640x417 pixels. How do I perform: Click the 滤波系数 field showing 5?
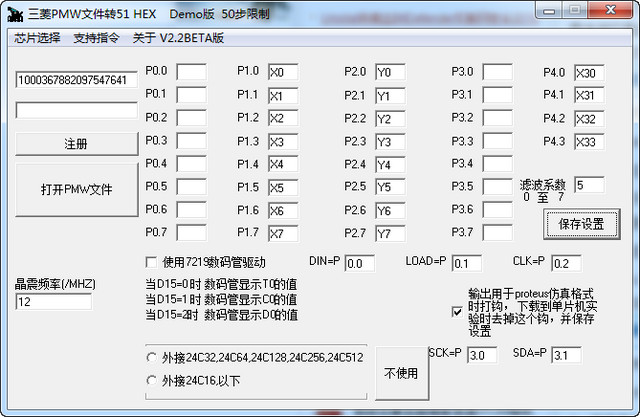(x=589, y=185)
